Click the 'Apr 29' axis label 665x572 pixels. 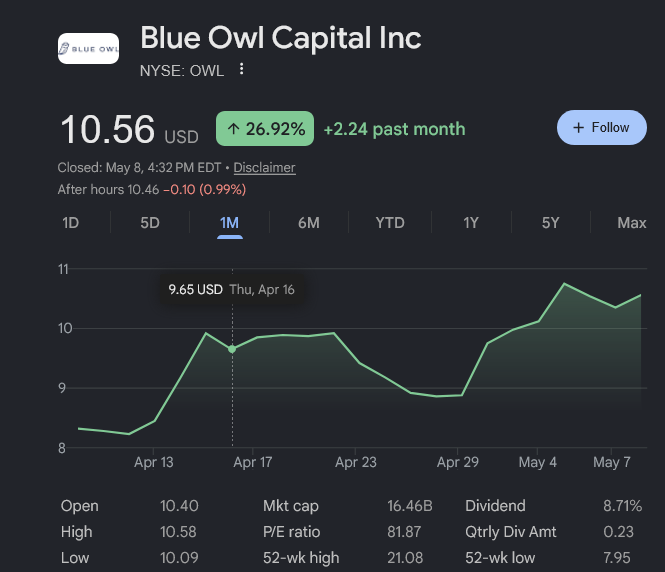coord(458,462)
